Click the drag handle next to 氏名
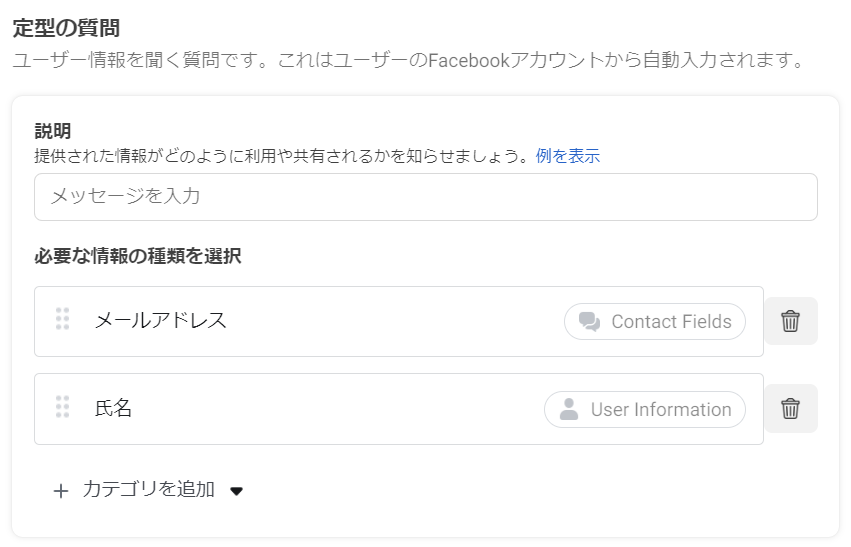 pyautogui.click(x=62, y=407)
